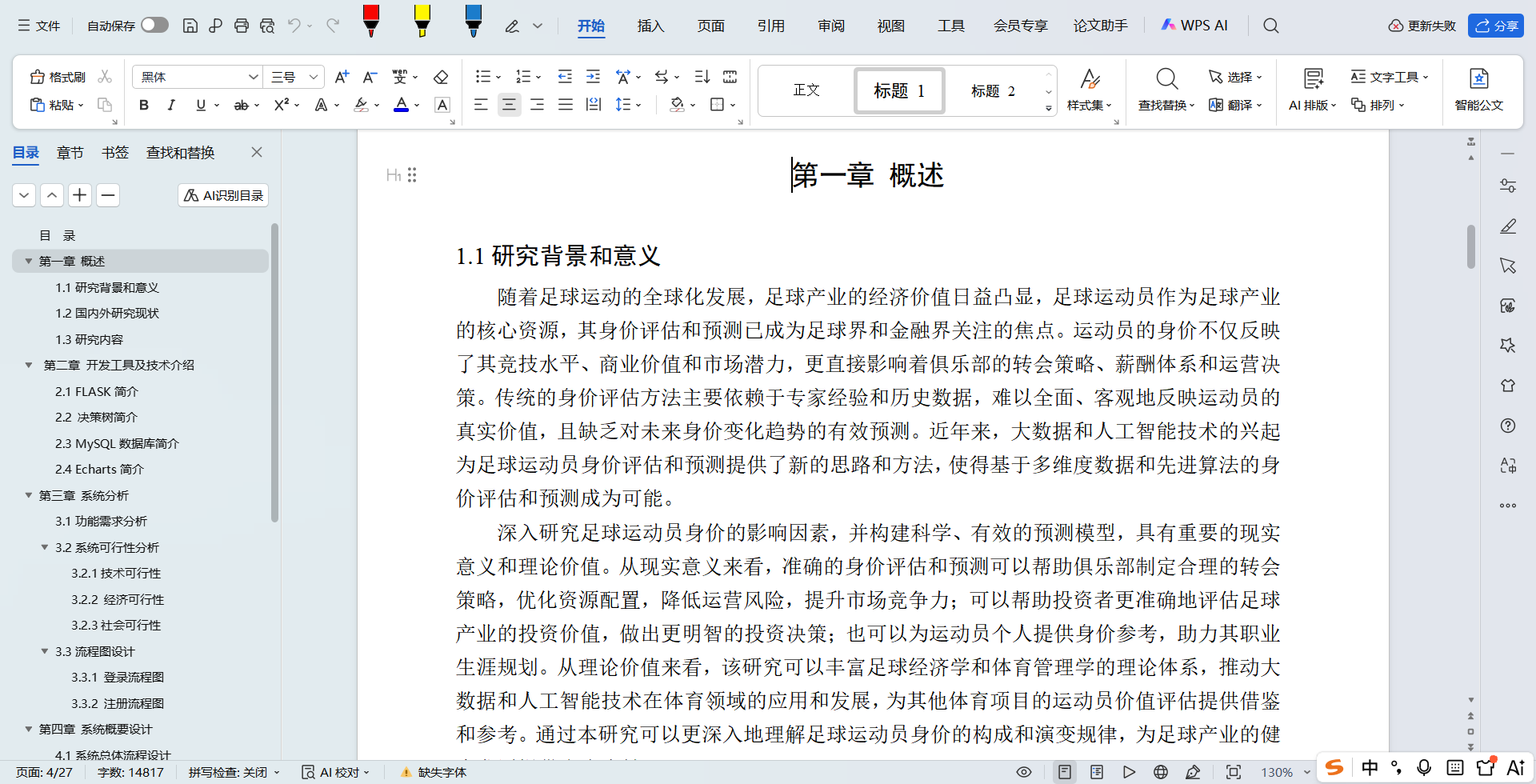Select the red pen tool
Screen dimensions: 1536x784
(371, 21)
